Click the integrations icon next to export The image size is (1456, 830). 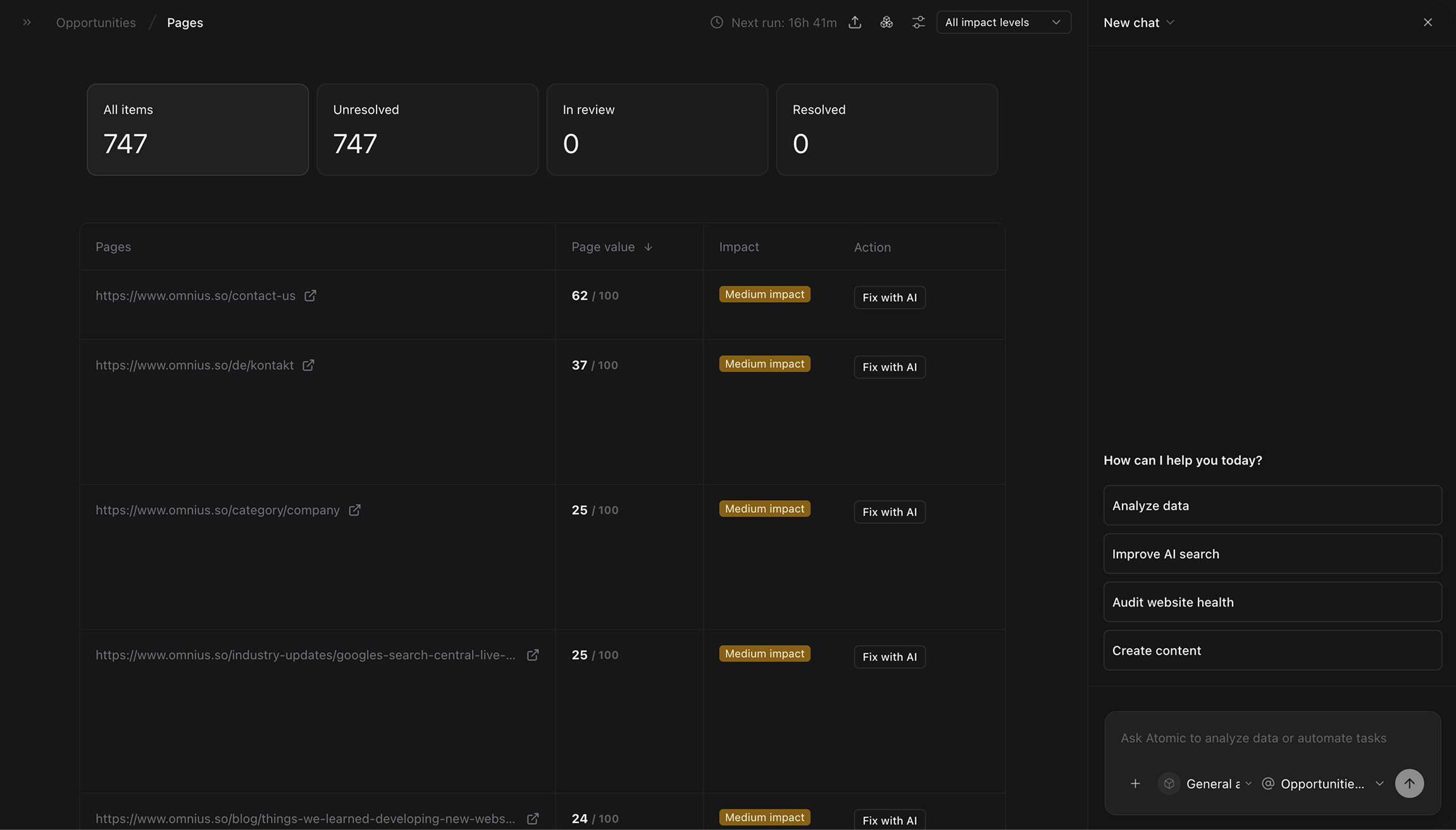(x=887, y=22)
